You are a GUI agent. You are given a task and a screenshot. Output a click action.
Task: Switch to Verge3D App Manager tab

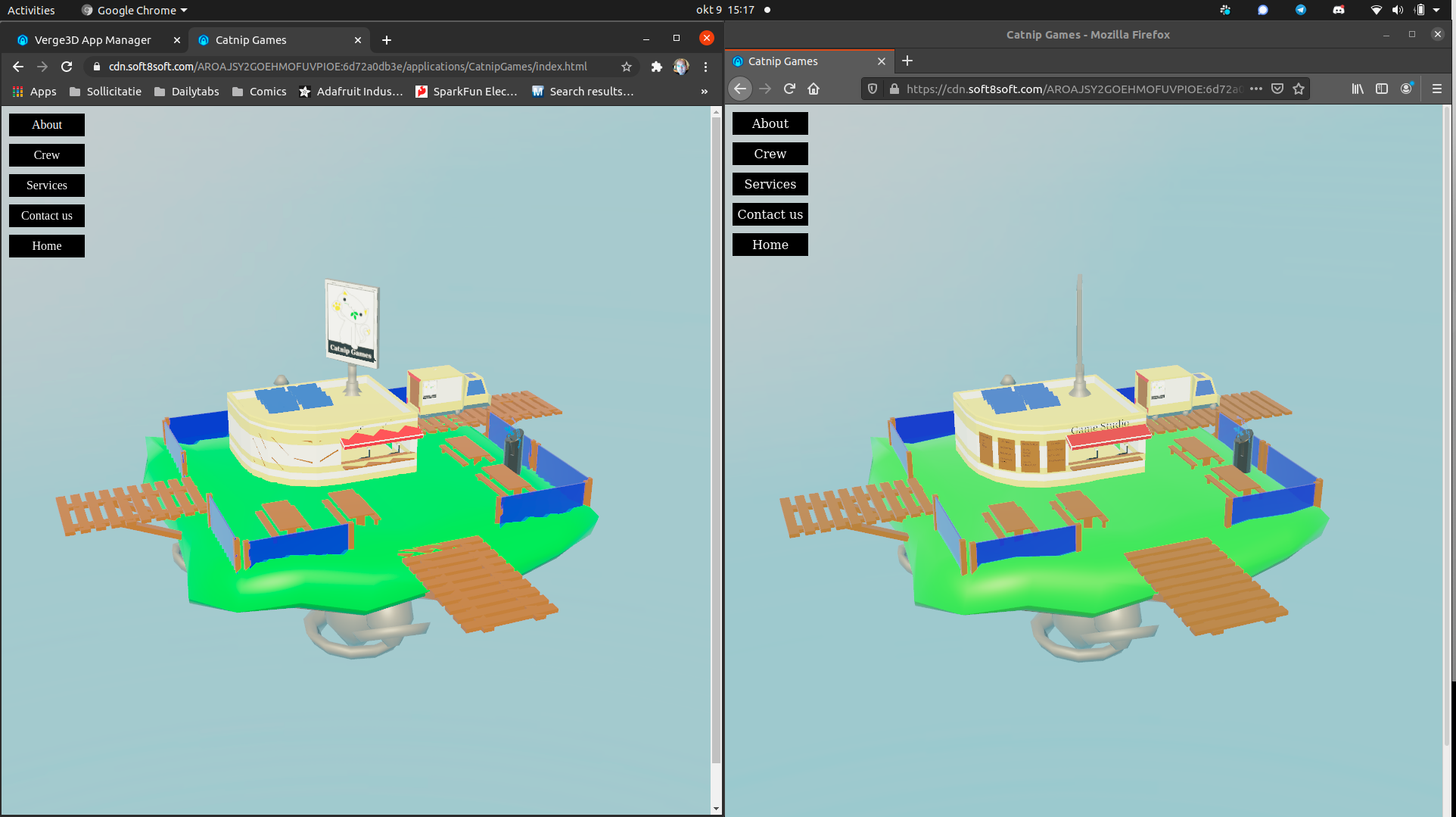point(94,40)
